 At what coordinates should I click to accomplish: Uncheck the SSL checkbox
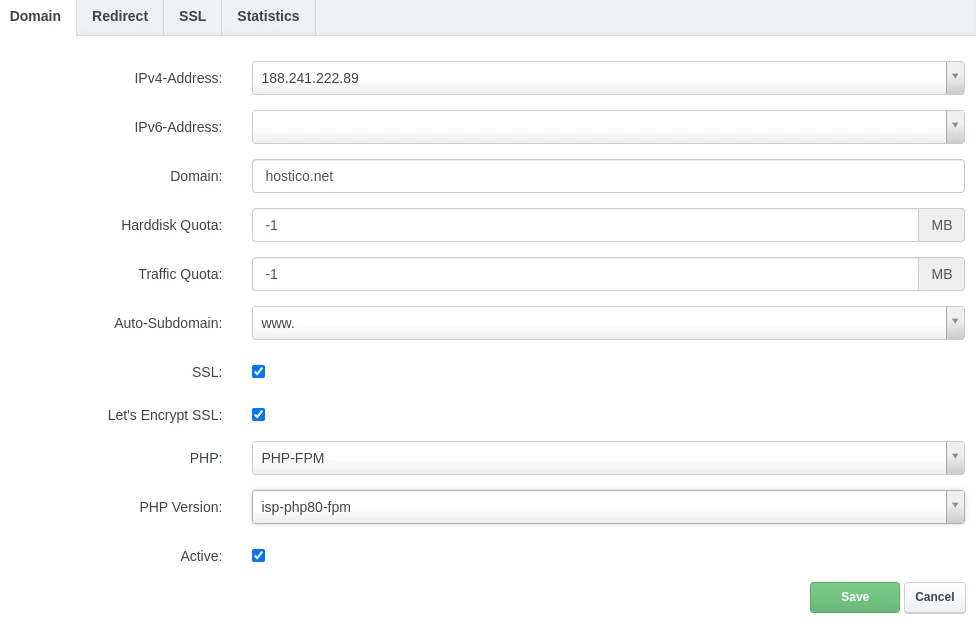(x=259, y=372)
